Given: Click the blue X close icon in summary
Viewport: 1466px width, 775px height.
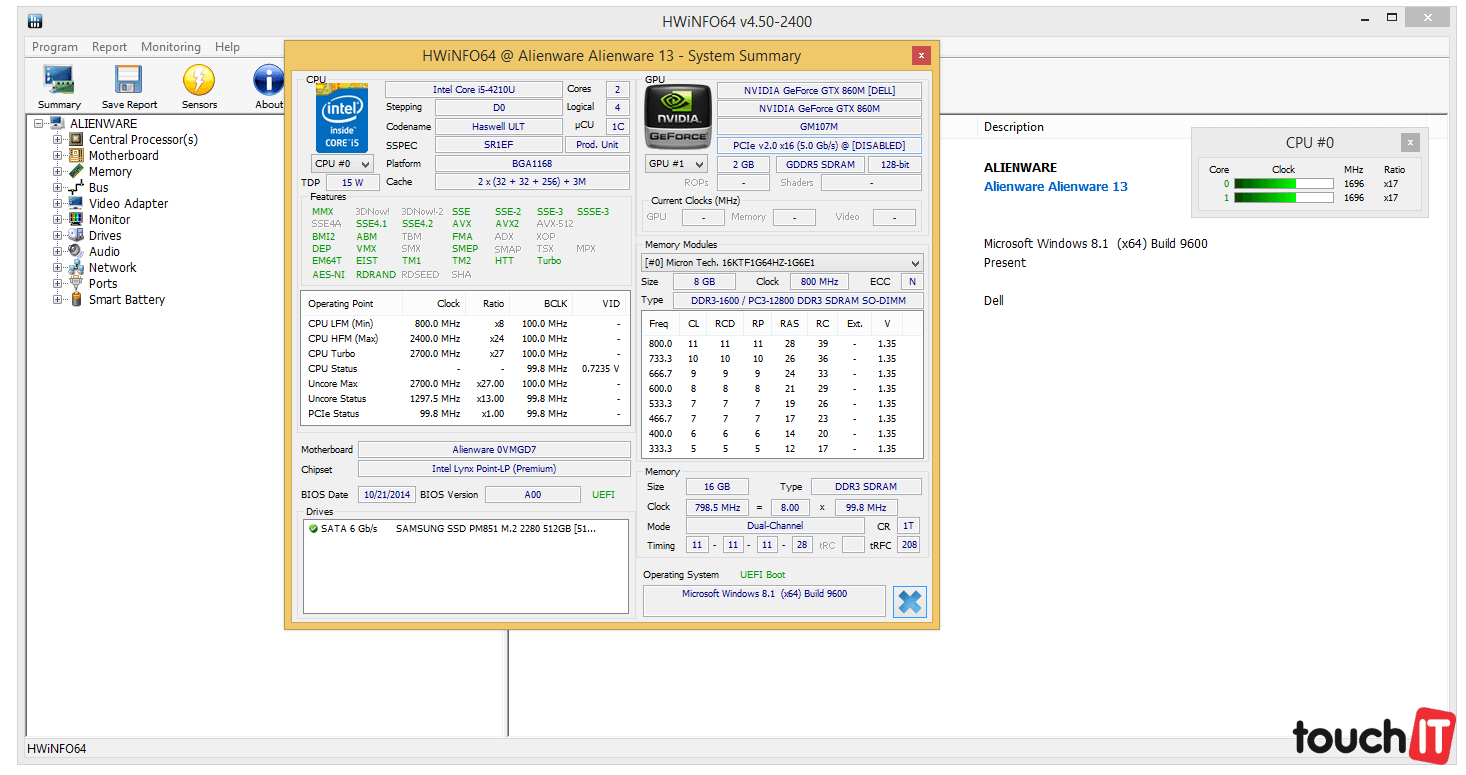Looking at the screenshot, I should coord(910,602).
